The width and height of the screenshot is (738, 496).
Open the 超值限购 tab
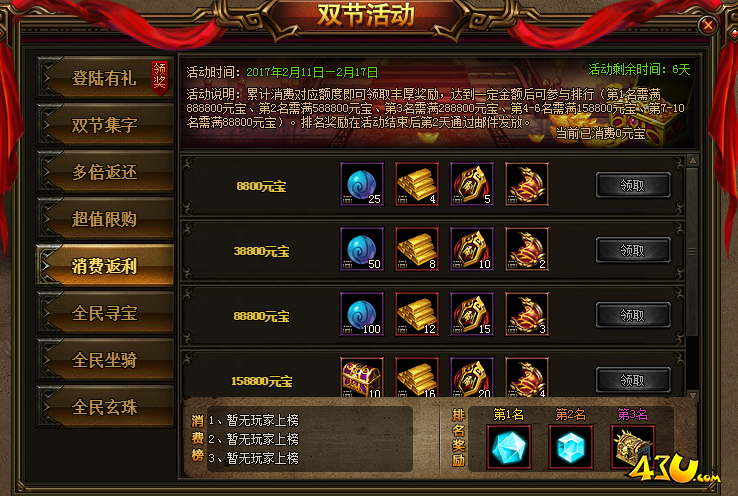[104, 219]
